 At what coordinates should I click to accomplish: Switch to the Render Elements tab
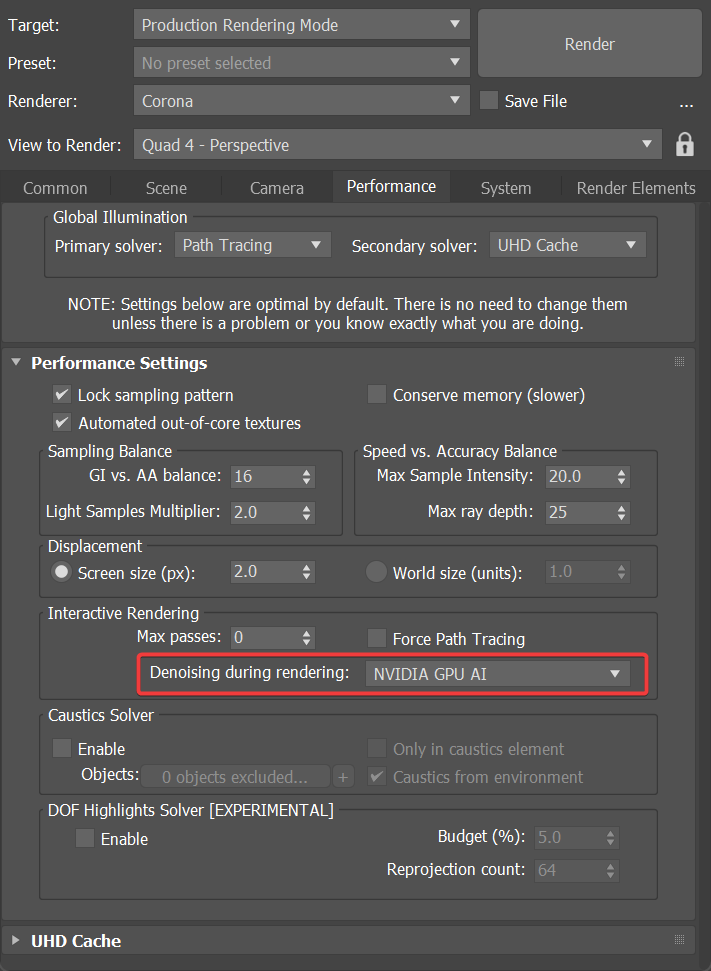pos(635,188)
